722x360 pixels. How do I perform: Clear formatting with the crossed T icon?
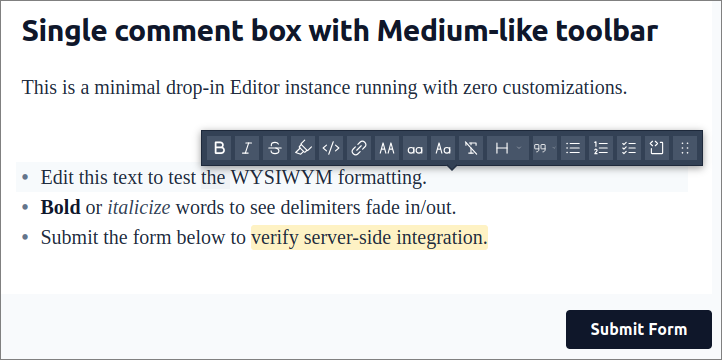[x=471, y=148]
